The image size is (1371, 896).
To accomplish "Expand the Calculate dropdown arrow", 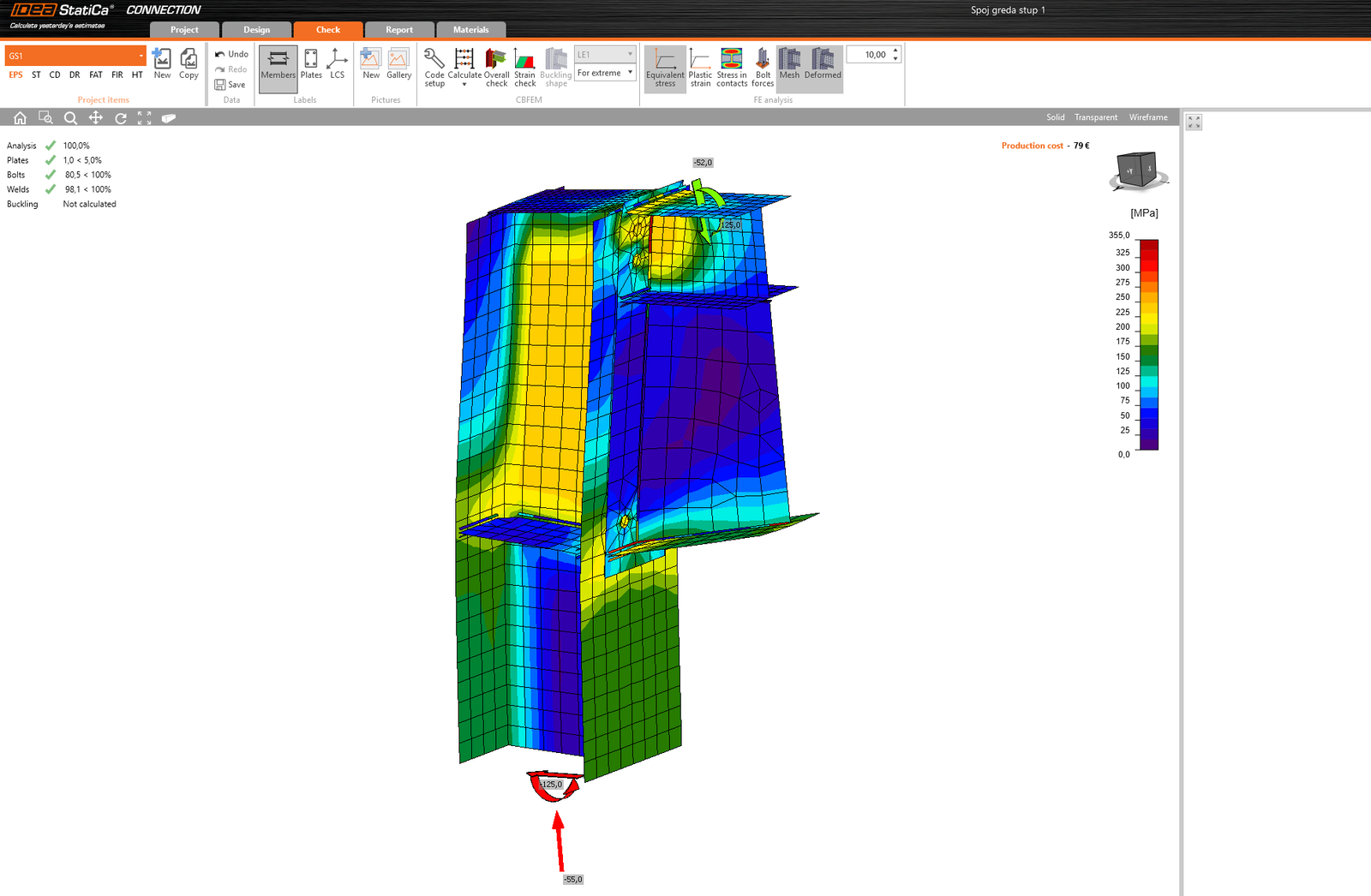I will [464, 85].
